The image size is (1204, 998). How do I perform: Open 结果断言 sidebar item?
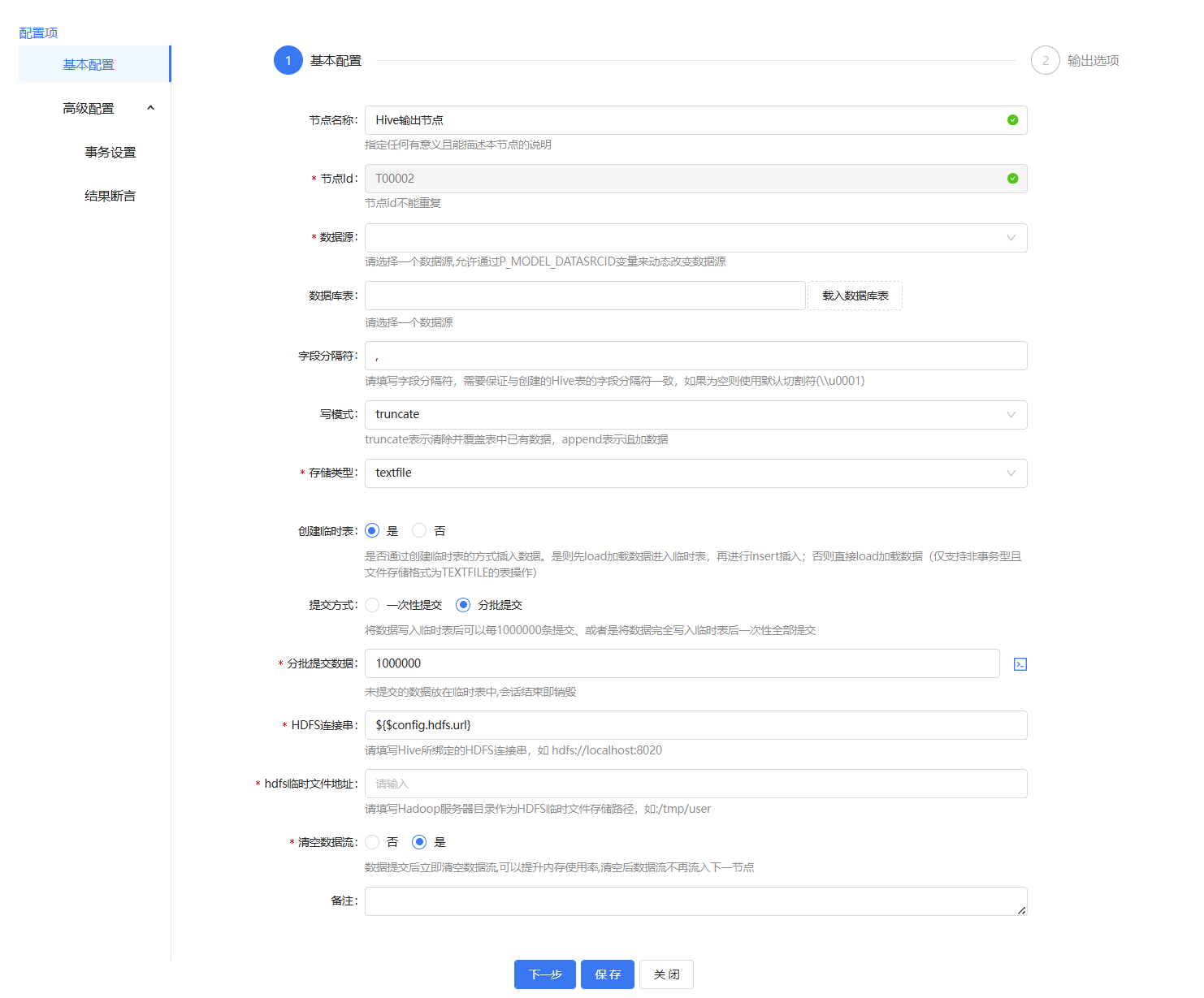pos(110,197)
